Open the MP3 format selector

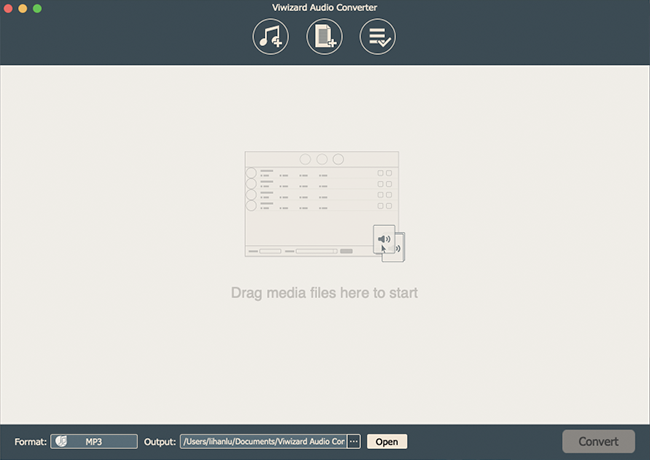click(94, 441)
